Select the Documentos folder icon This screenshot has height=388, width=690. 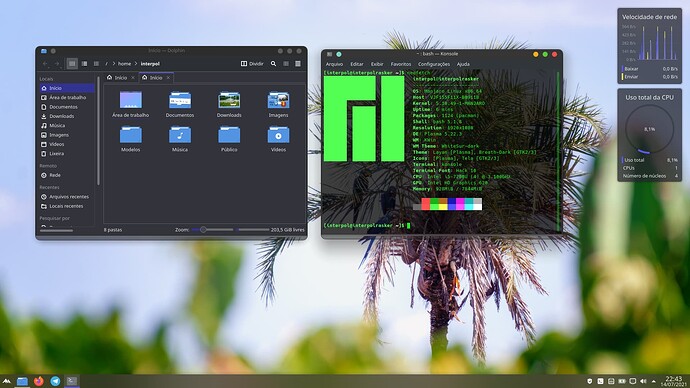(x=180, y=100)
